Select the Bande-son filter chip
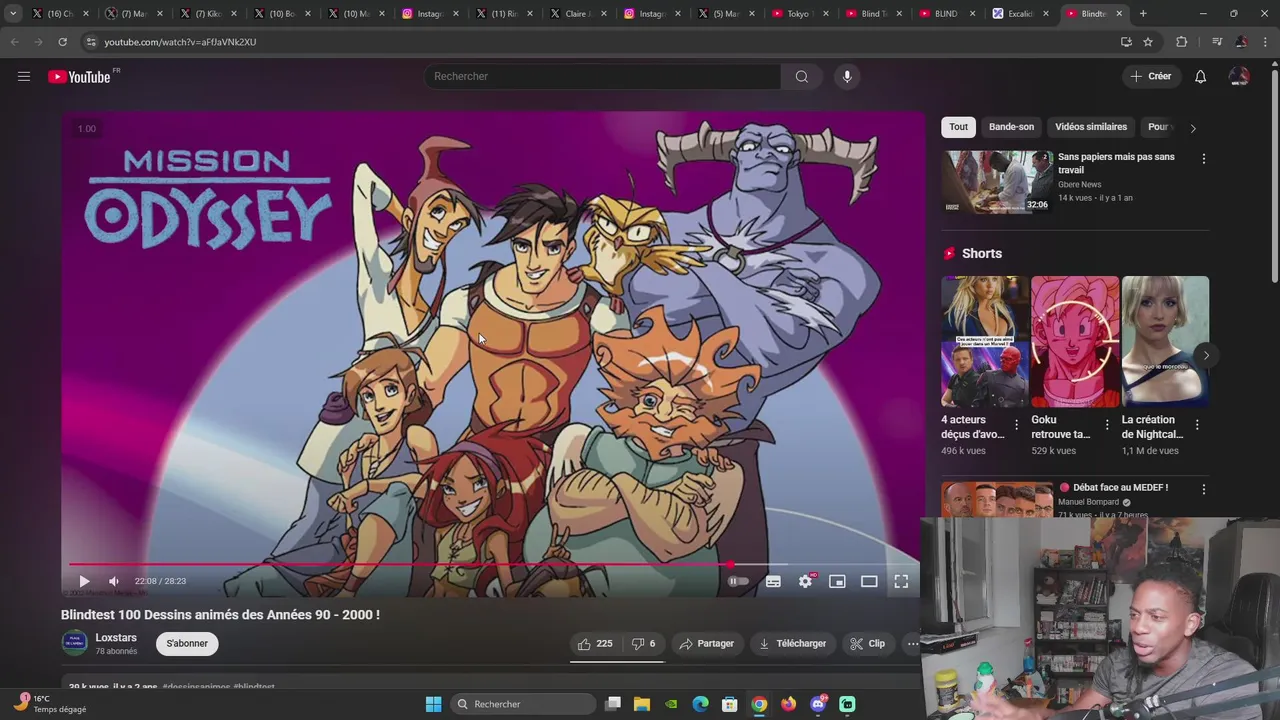 1011,127
